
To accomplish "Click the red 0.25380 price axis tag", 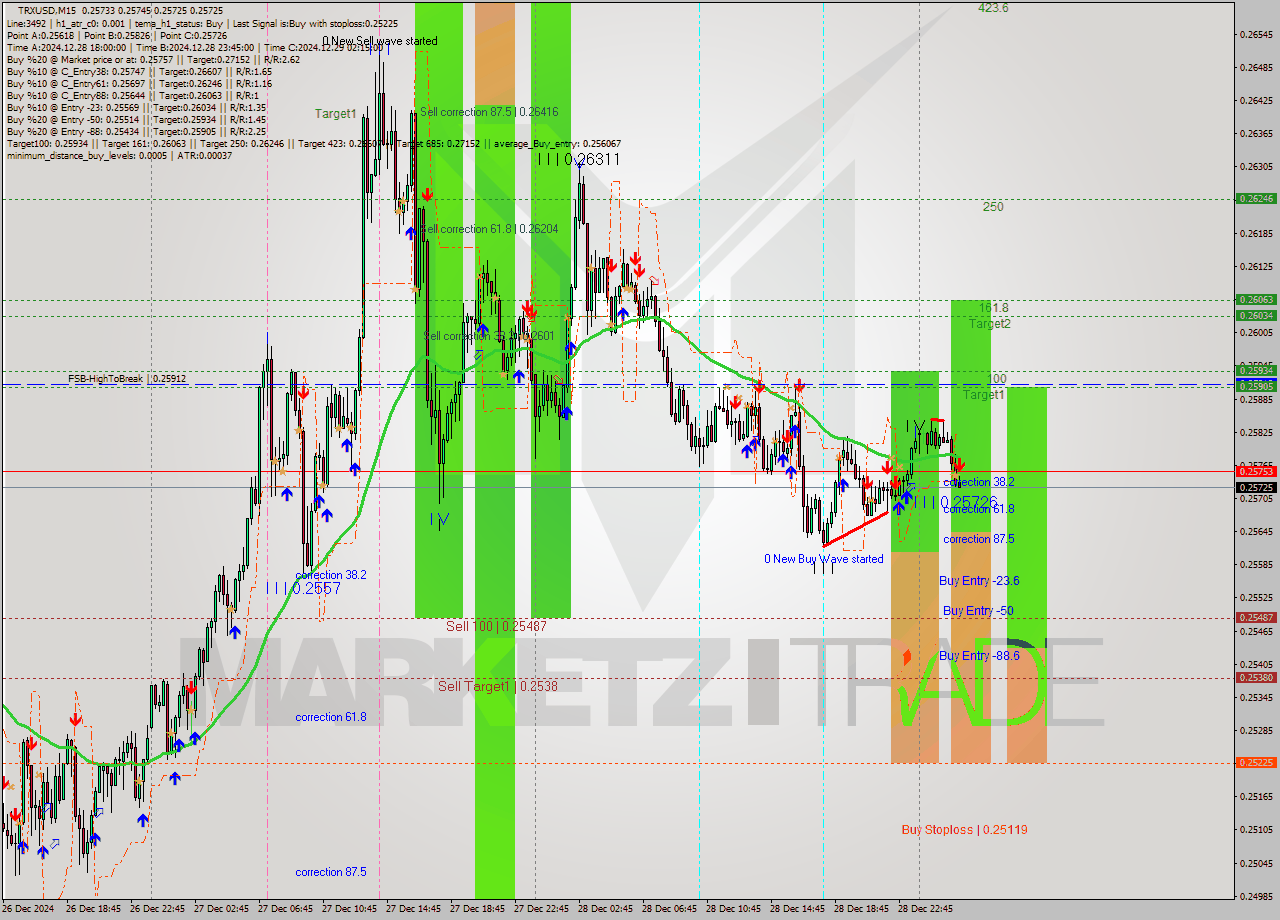I will pos(1256,677).
